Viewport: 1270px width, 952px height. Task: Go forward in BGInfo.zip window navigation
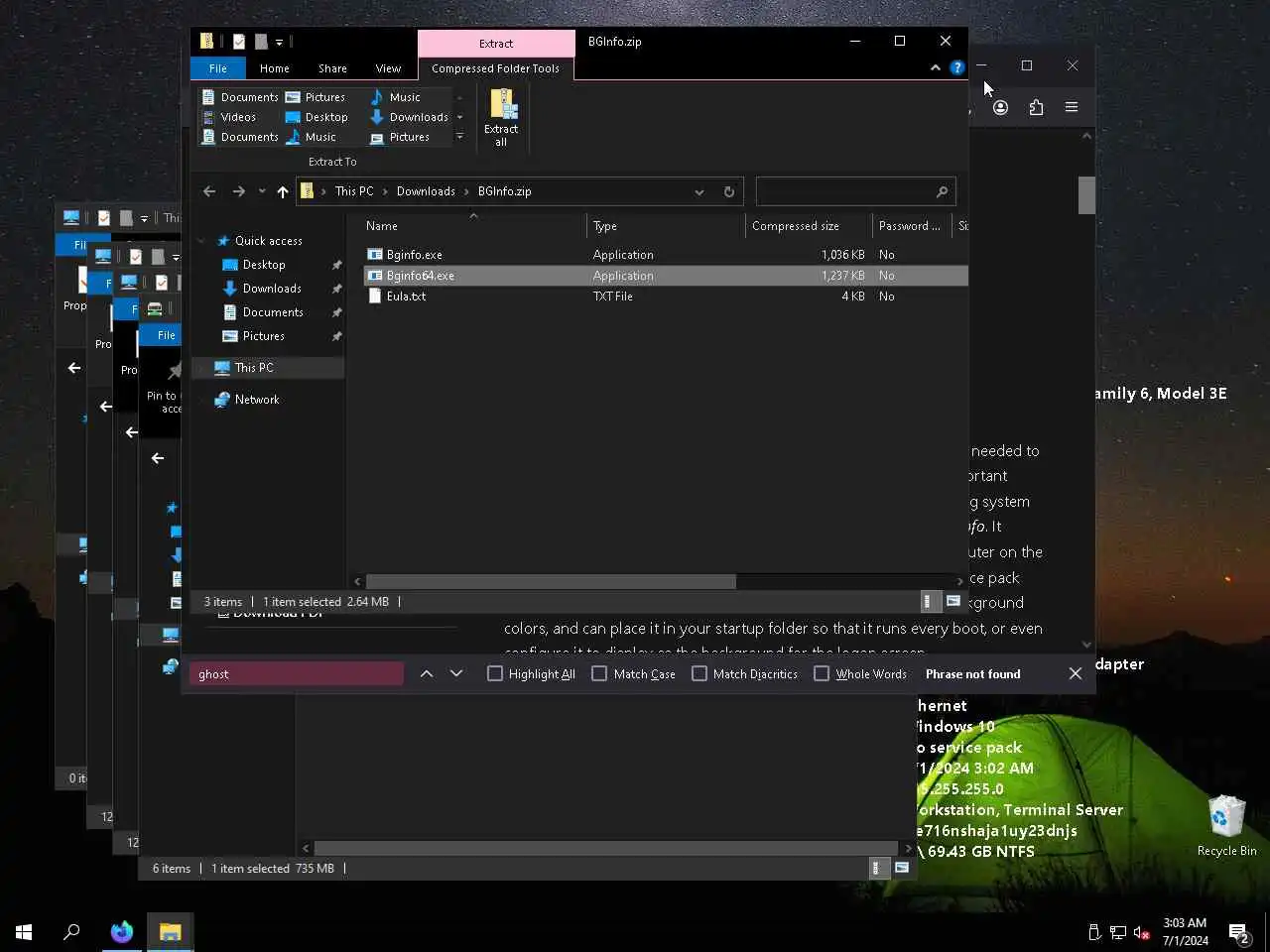click(x=238, y=191)
